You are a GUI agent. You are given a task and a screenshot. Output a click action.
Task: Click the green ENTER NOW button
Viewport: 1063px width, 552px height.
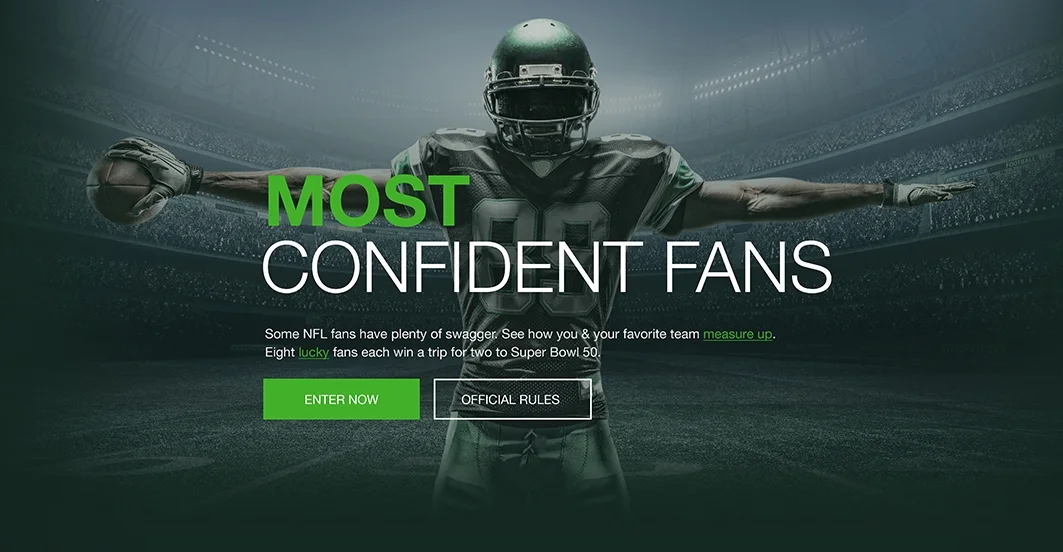[x=341, y=399]
